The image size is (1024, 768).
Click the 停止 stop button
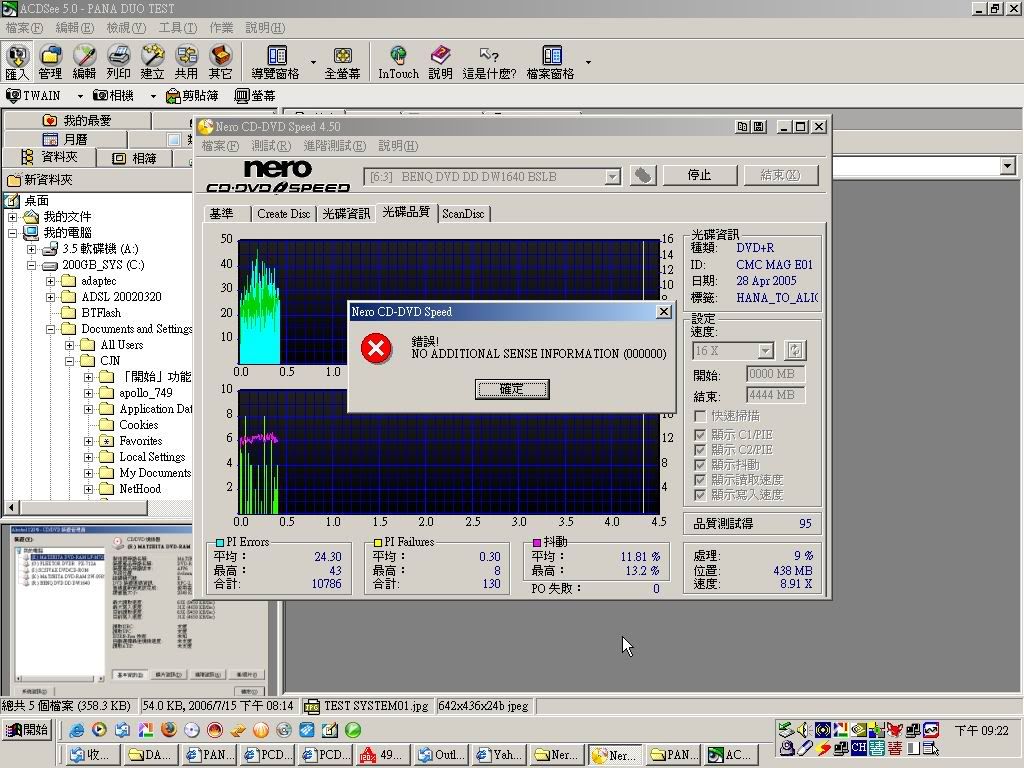pyautogui.click(x=699, y=175)
